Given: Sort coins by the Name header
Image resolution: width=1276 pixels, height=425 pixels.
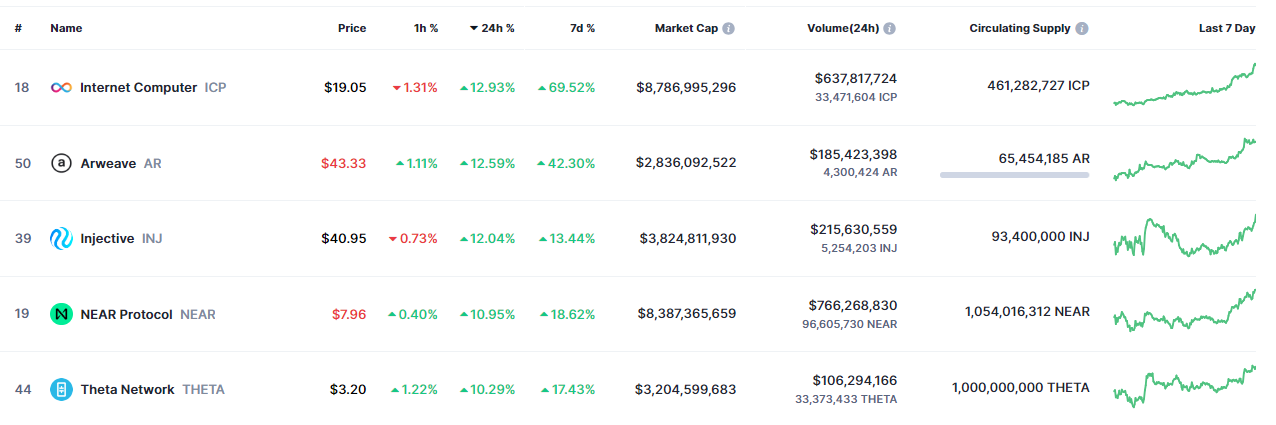Looking at the screenshot, I should click(x=66, y=28).
